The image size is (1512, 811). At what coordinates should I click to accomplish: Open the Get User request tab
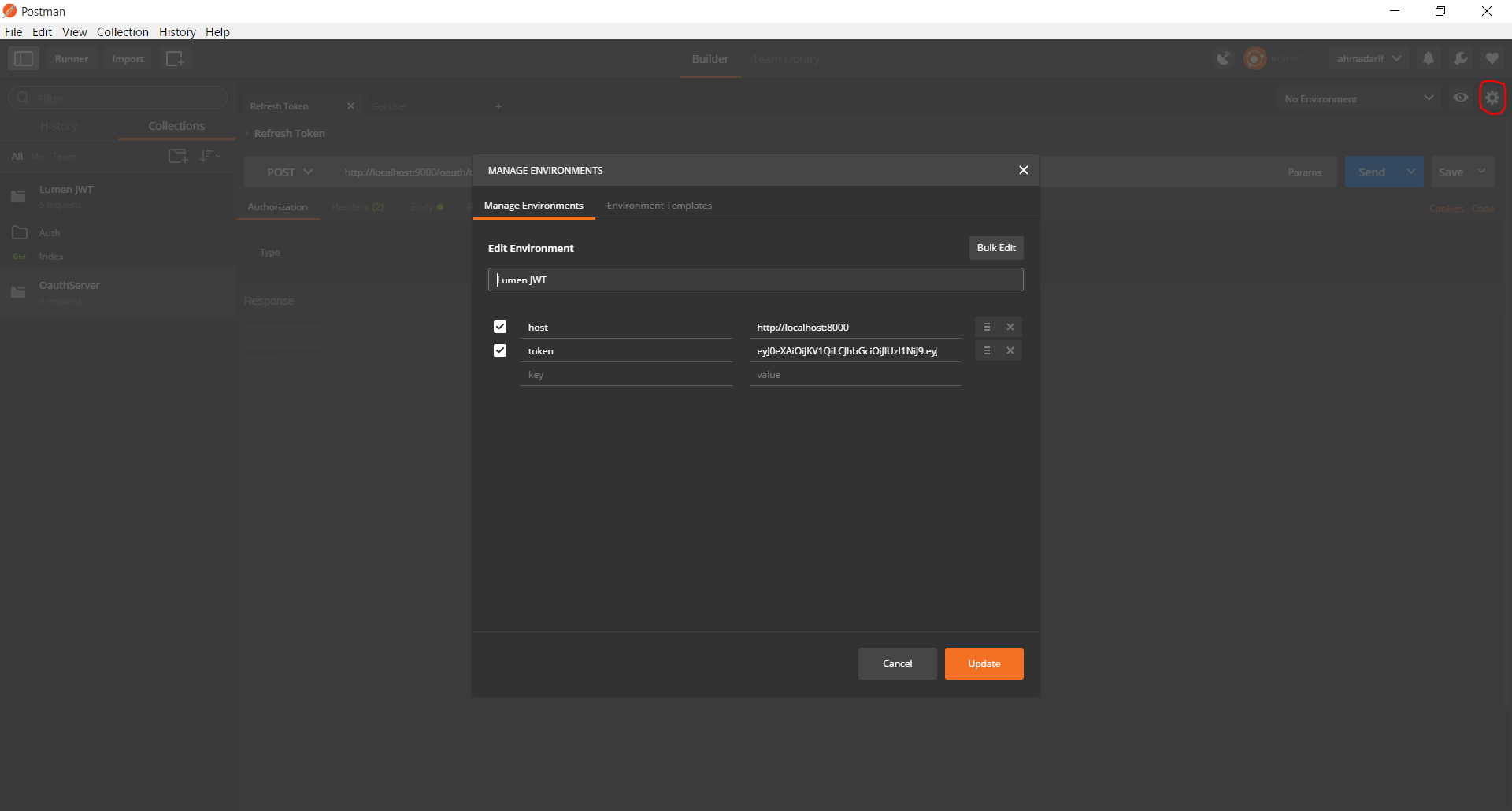tap(425, 106)
